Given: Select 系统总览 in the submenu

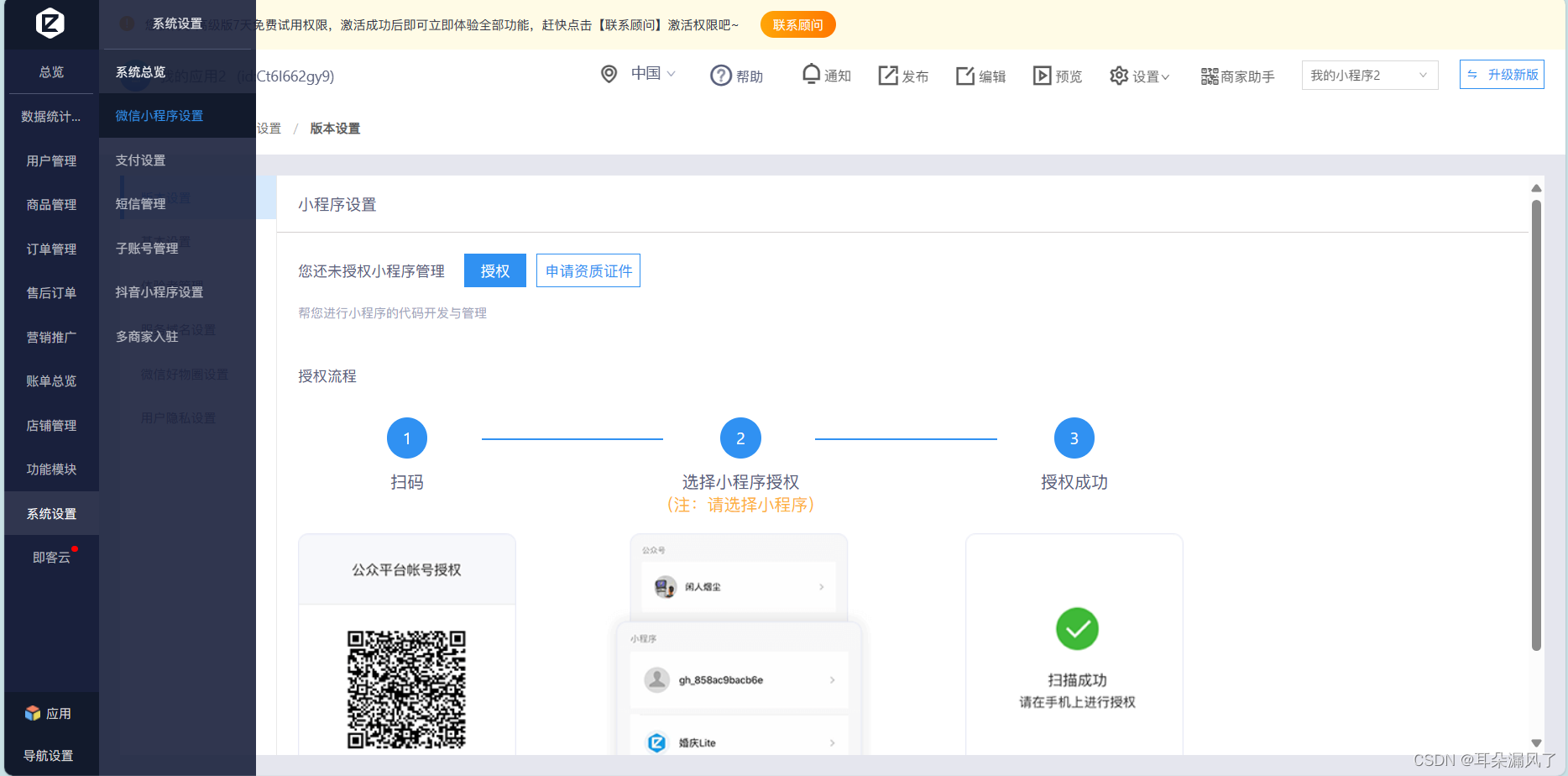Looking at the screenshot, I should click(x=177, y=72).
